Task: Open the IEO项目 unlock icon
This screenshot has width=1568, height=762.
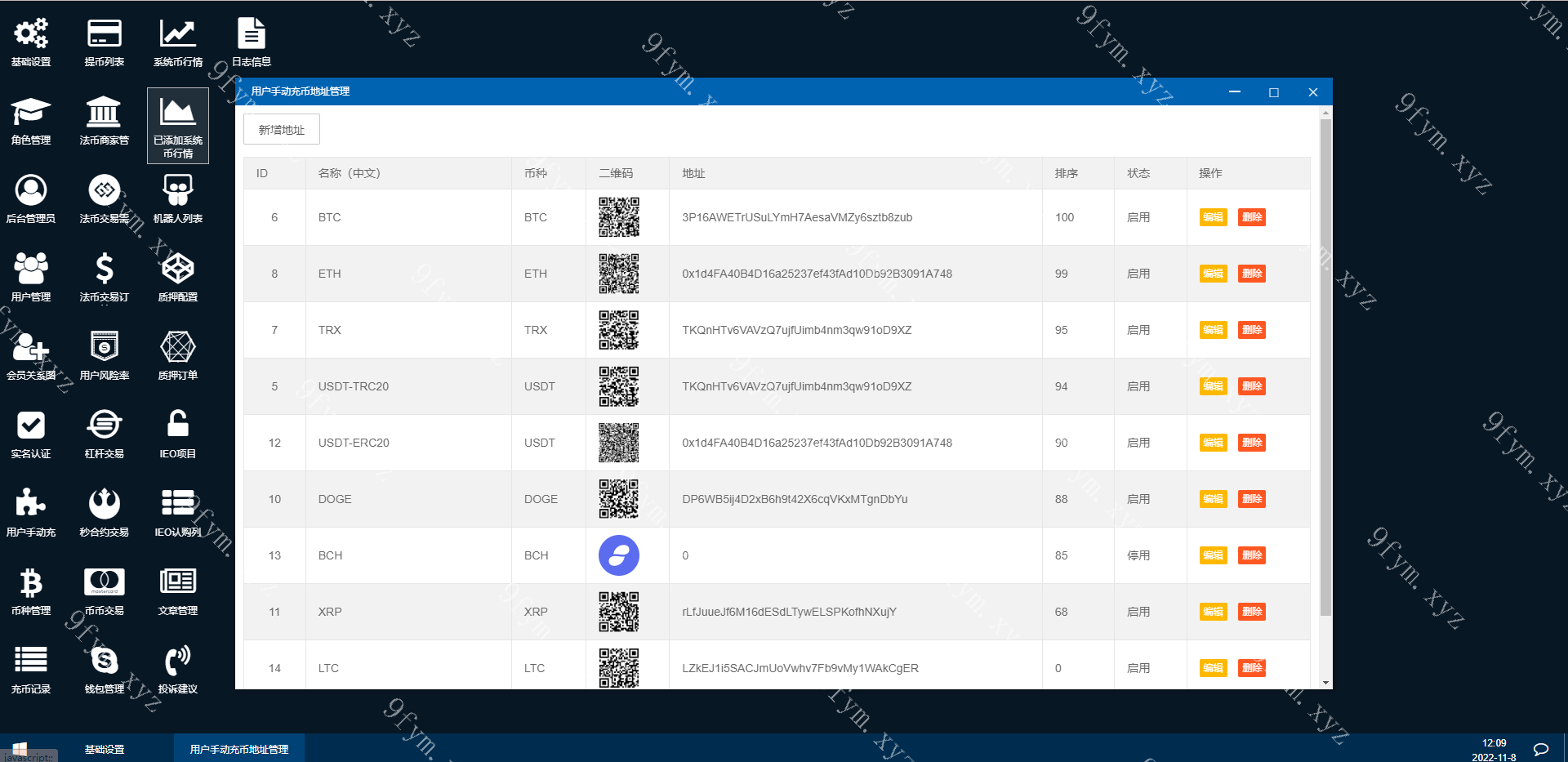Action: pos(177,426)
